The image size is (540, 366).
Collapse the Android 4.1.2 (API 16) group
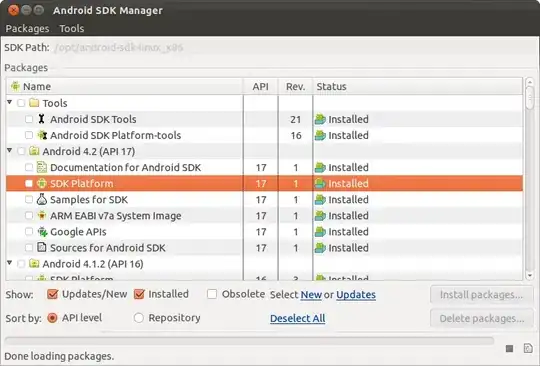pyautogui.click(x=10, y=263)
